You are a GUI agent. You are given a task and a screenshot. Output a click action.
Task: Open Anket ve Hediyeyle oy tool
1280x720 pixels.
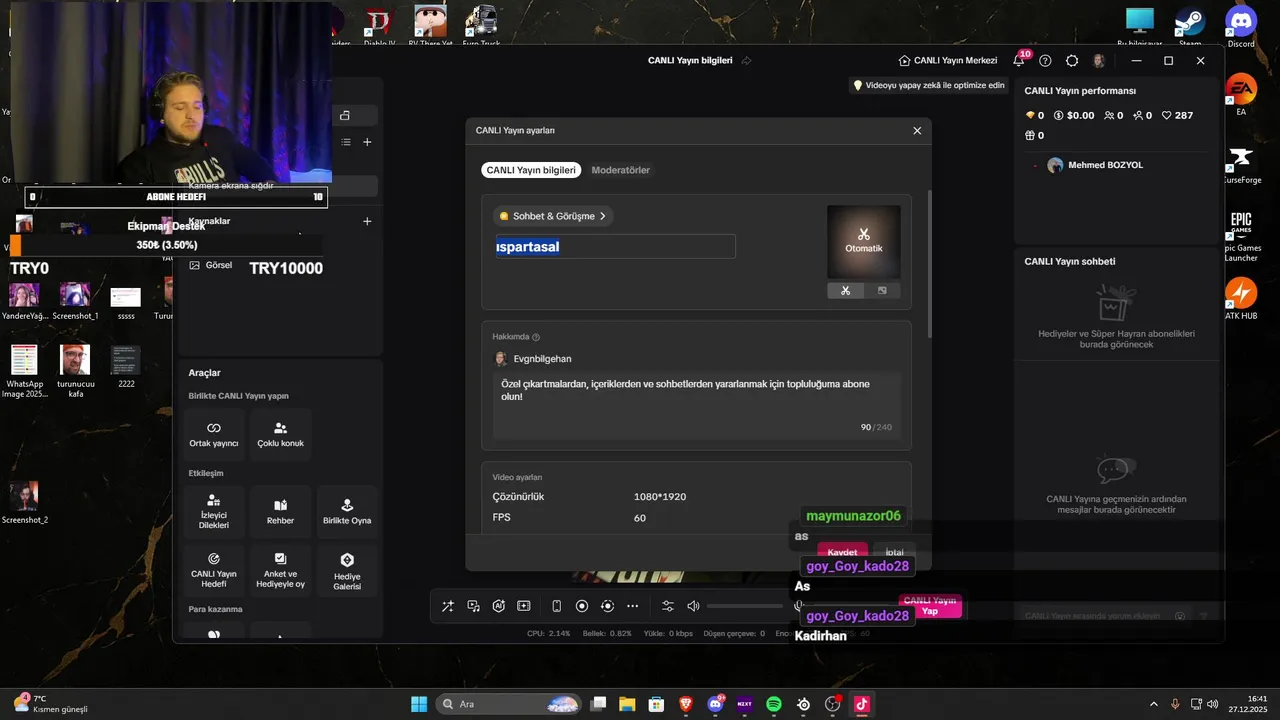coord(280,570)
